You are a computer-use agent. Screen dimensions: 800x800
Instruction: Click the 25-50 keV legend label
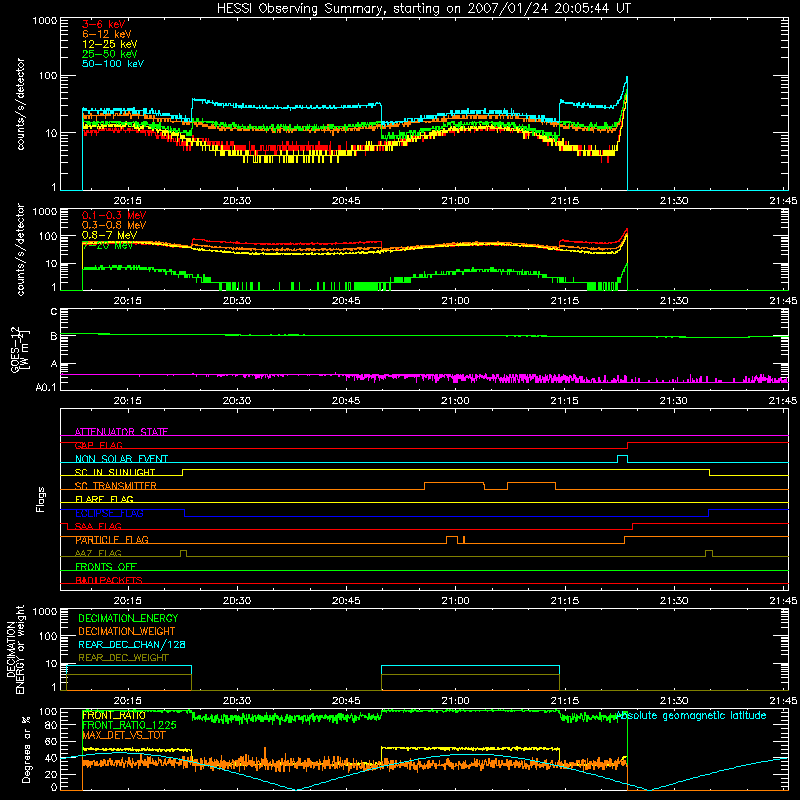(110, 54)
